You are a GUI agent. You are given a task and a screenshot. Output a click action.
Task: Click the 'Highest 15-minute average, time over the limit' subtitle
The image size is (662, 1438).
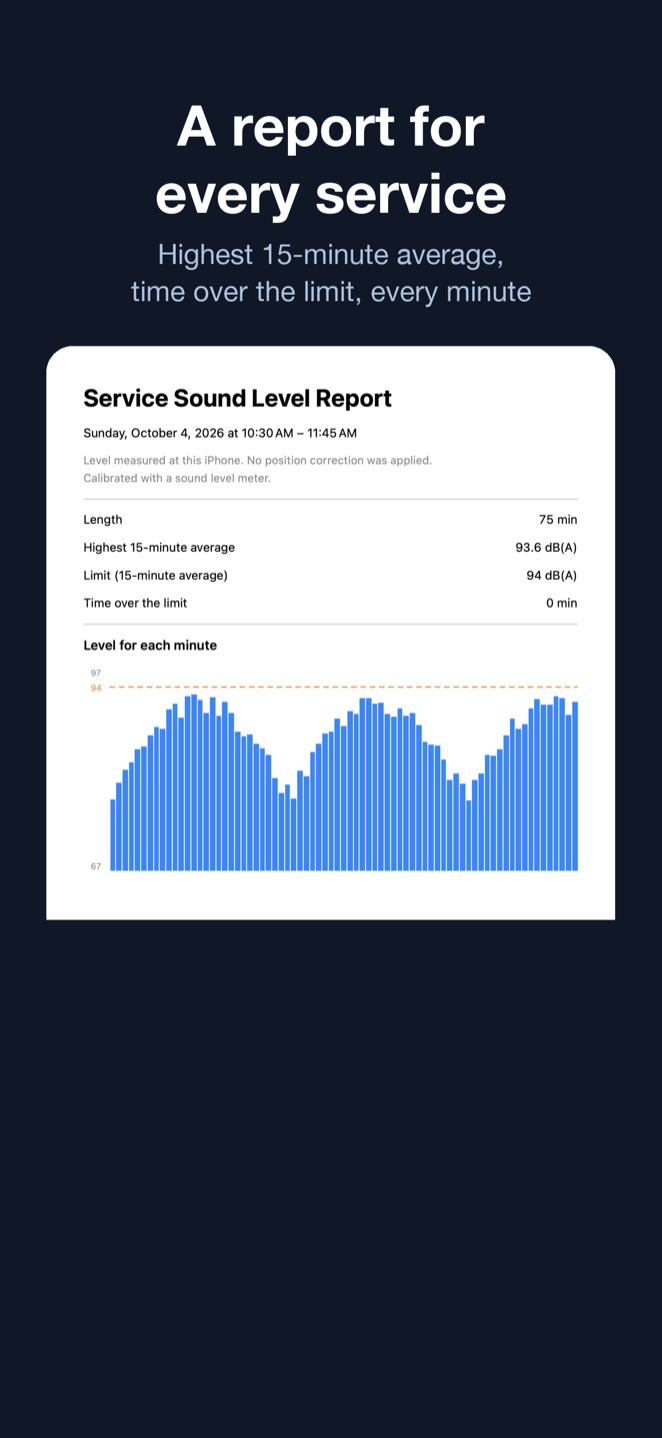point(330,273)
